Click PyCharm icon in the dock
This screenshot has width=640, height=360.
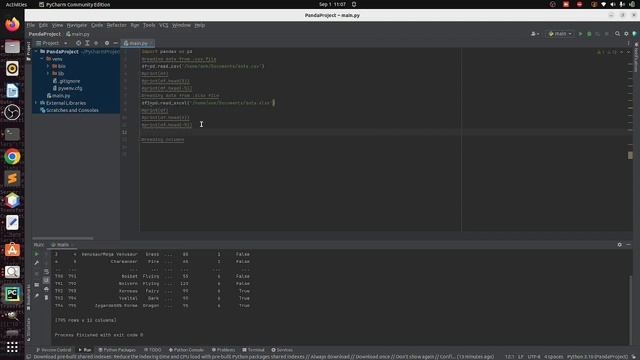[x=12, y=293]
